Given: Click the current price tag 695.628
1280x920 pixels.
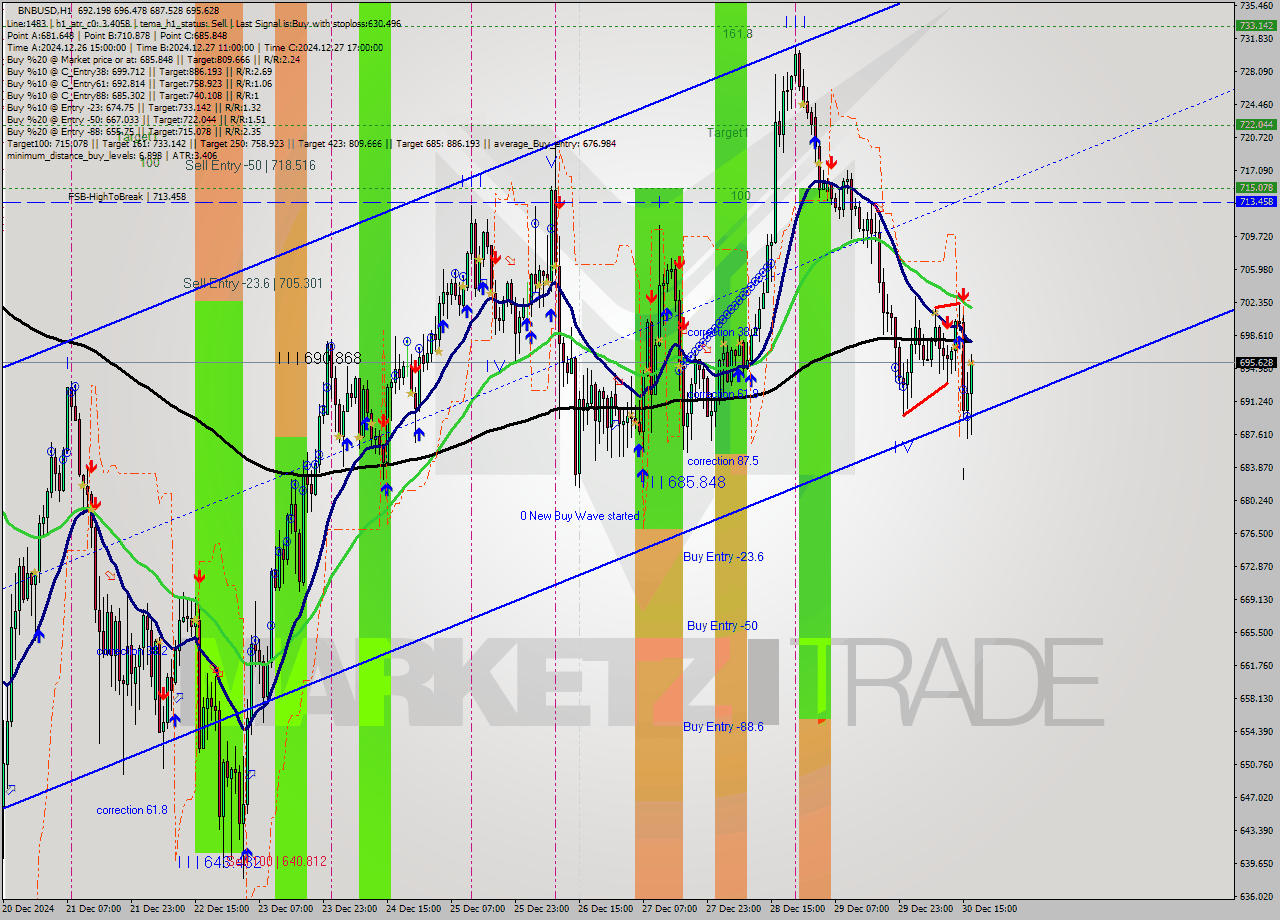Looking at the screenshot, I should (1256, 363).
